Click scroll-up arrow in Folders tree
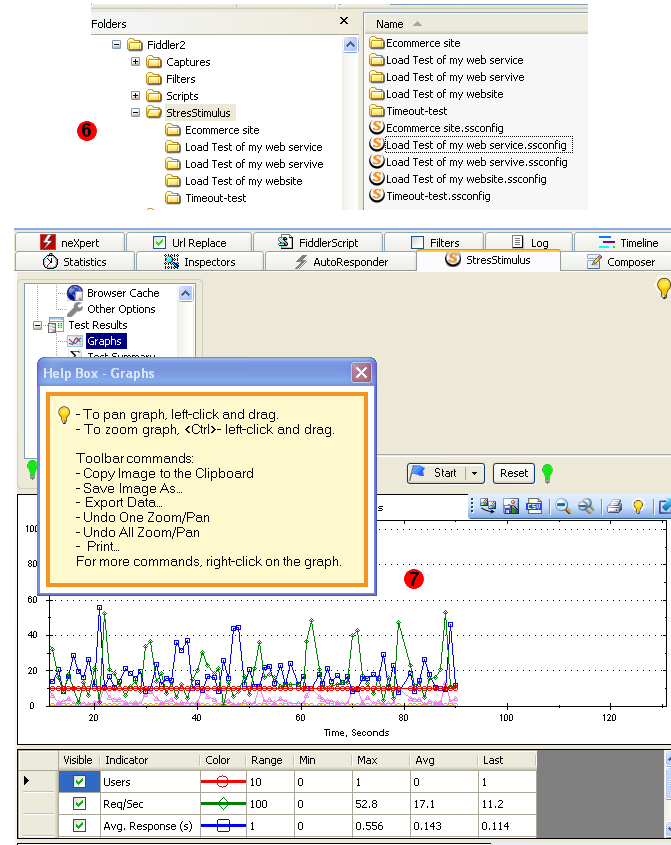This screenshot has width=671, height=845. 350,45
